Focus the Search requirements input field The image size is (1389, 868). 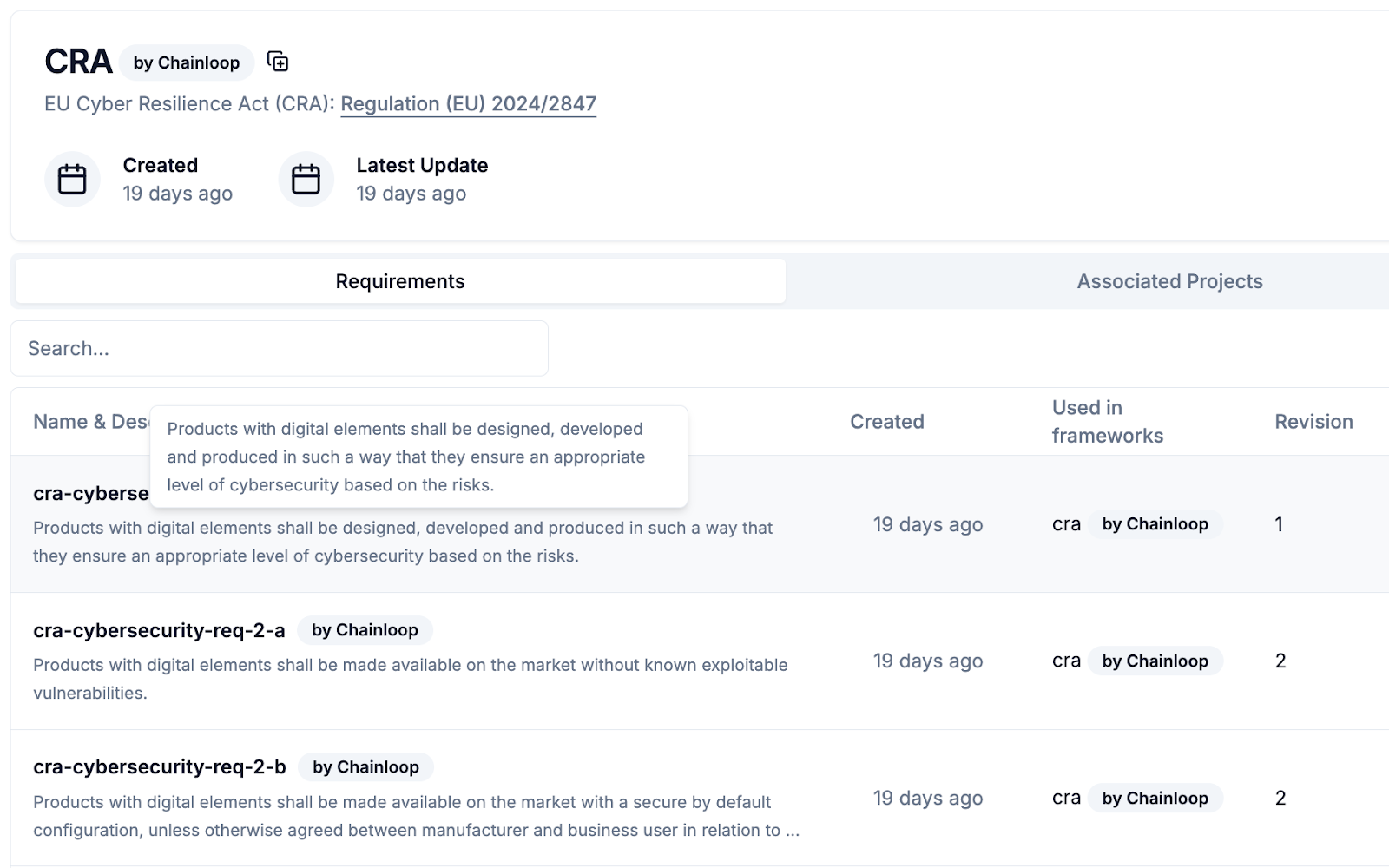pos(279,348)
